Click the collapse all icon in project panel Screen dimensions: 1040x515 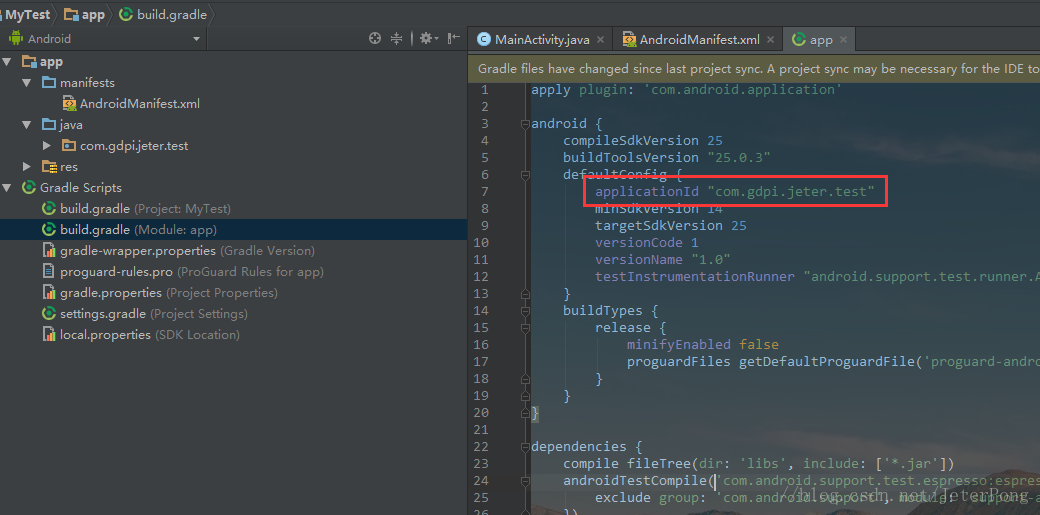397,38
